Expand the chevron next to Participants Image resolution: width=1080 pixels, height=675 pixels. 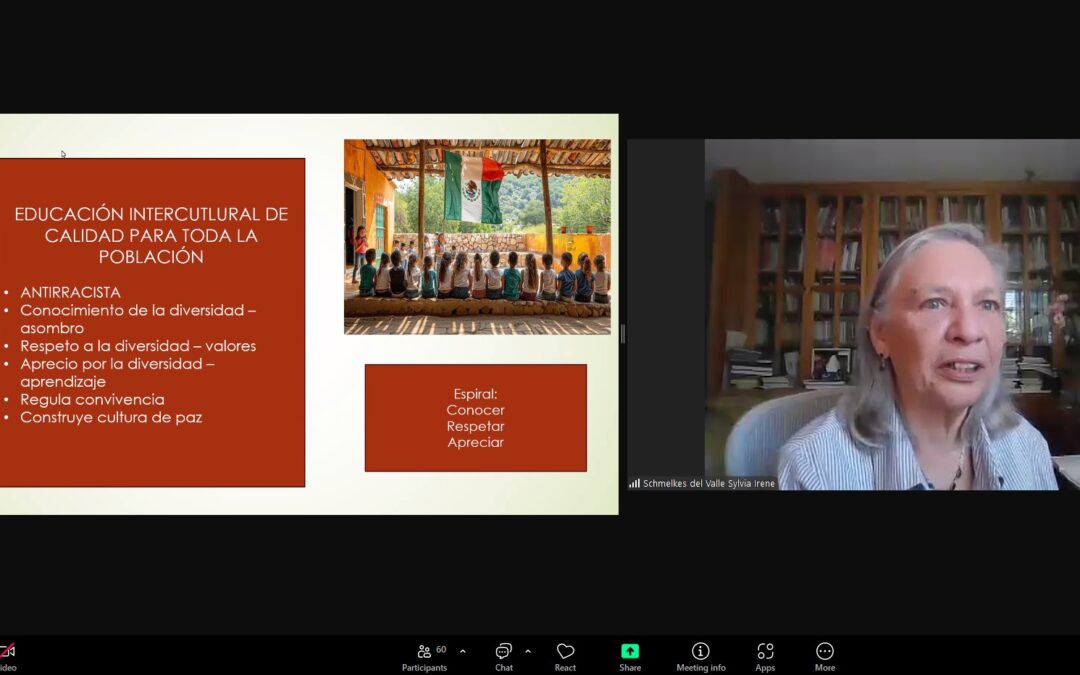[x=462, y=651]
